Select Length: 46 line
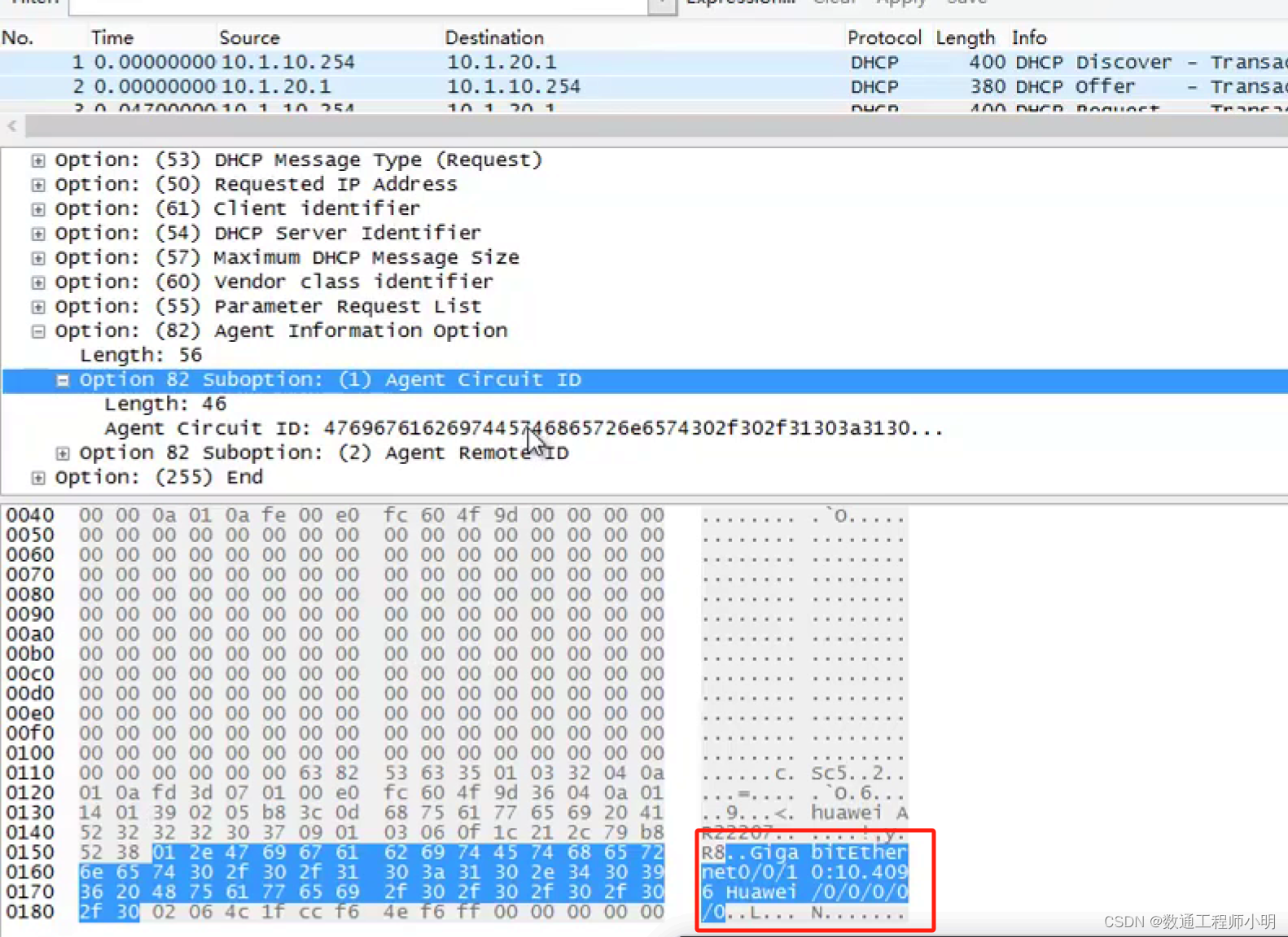 165,404
